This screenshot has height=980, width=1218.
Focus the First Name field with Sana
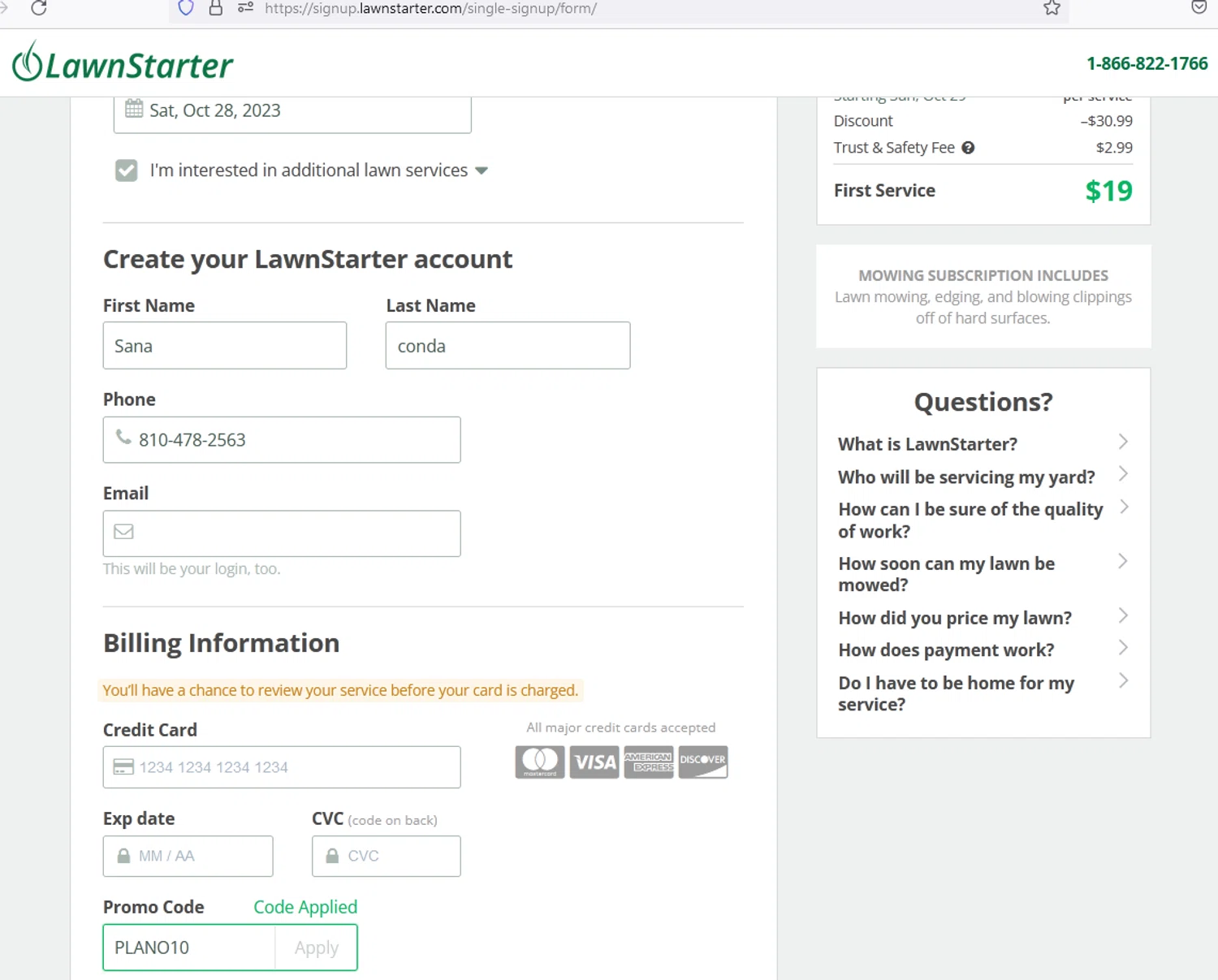pyautogui.click(x=225, y=346)
